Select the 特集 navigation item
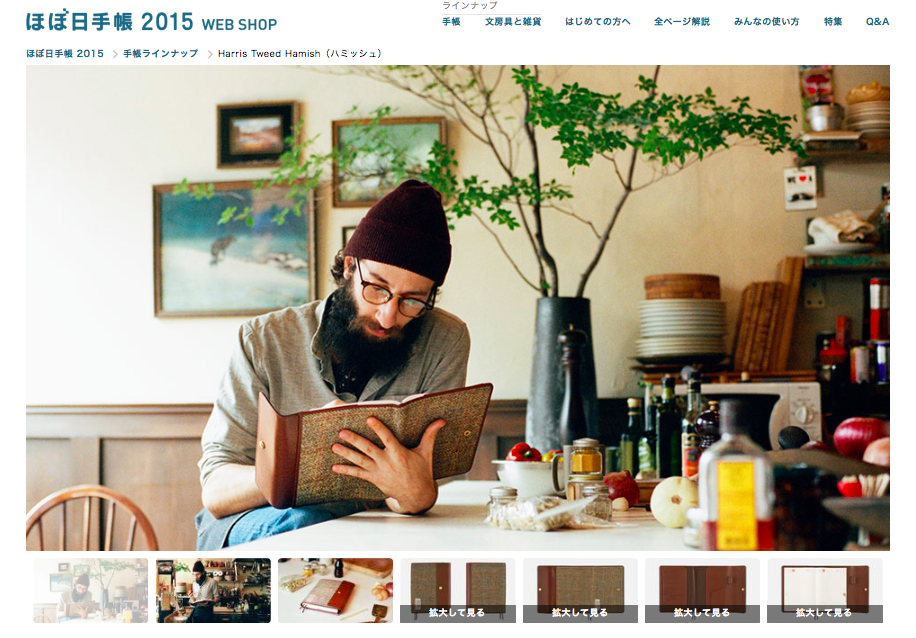This screenshot has width=916, height=638. (x=833, y=22)
